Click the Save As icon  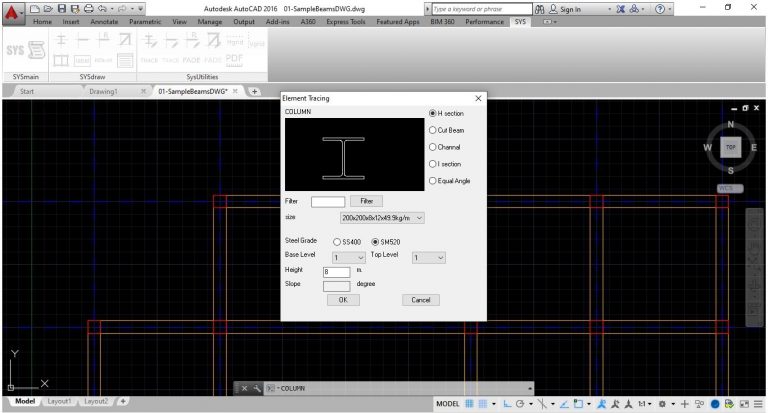click(75, 8)
